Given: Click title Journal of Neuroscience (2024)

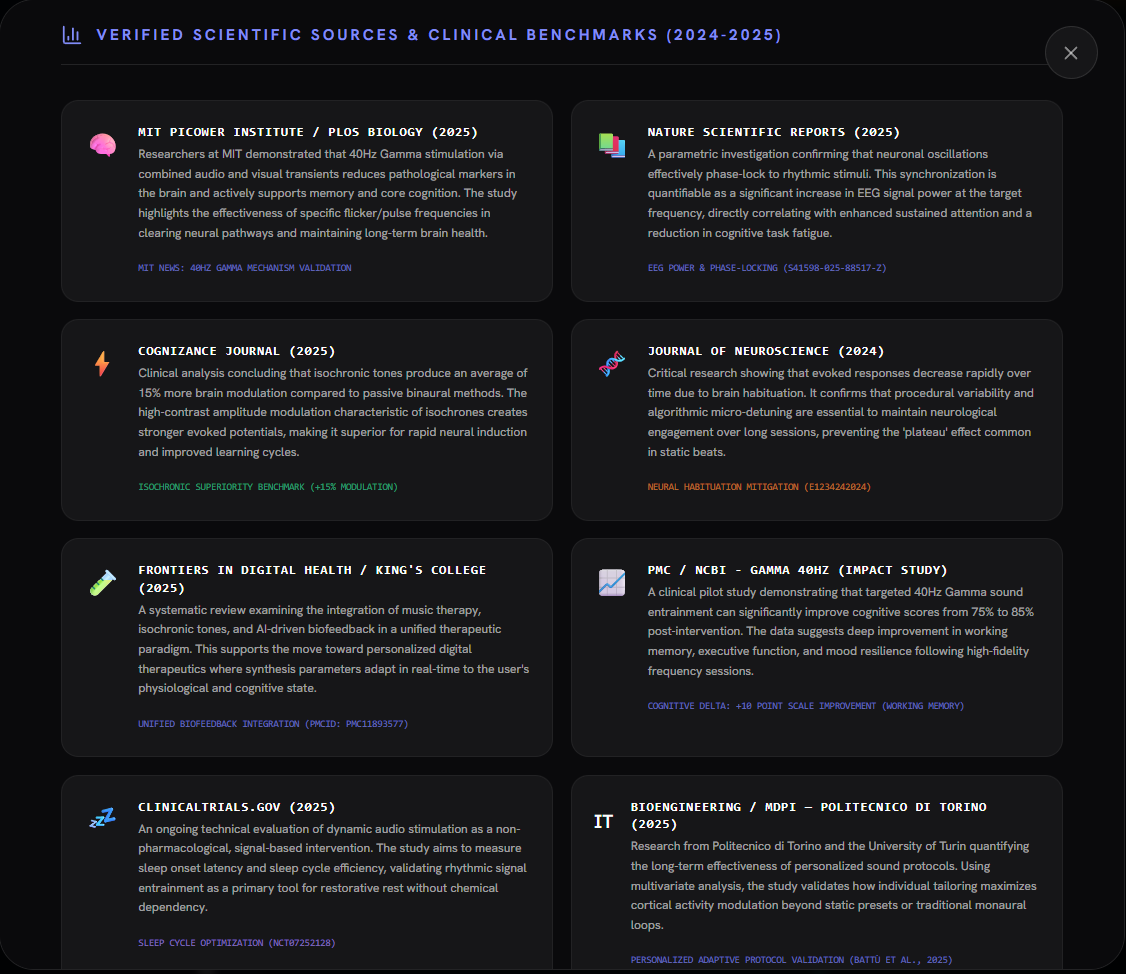Looking at the screenshot, I should tap(766, 351).
